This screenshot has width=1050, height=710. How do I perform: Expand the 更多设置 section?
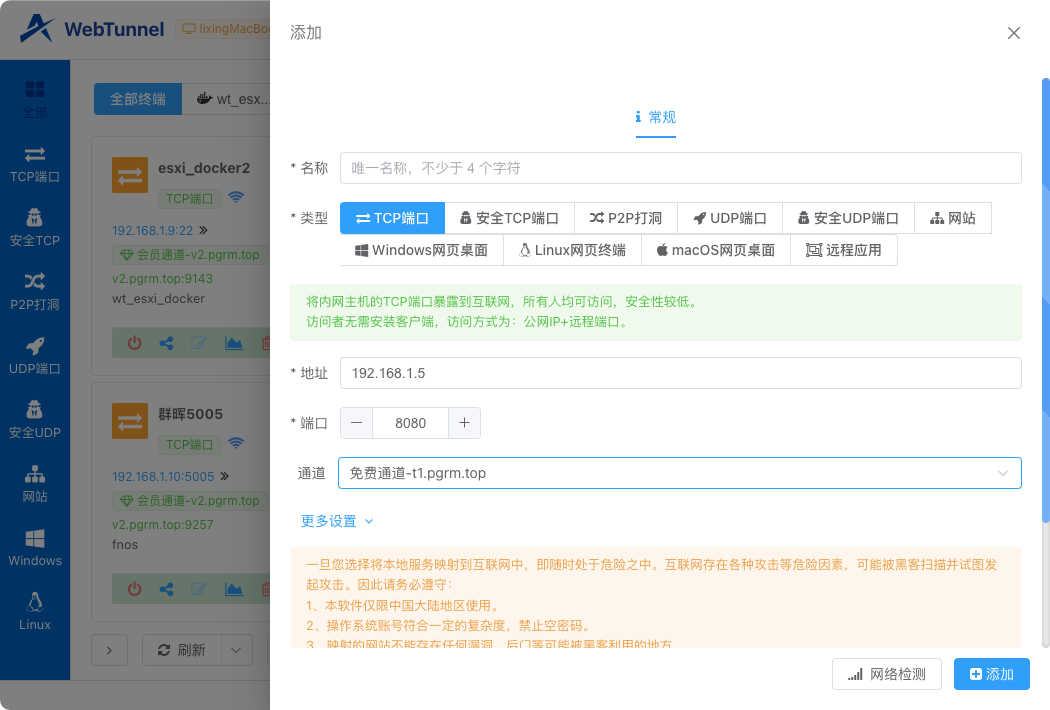click(x=337, y=521)
